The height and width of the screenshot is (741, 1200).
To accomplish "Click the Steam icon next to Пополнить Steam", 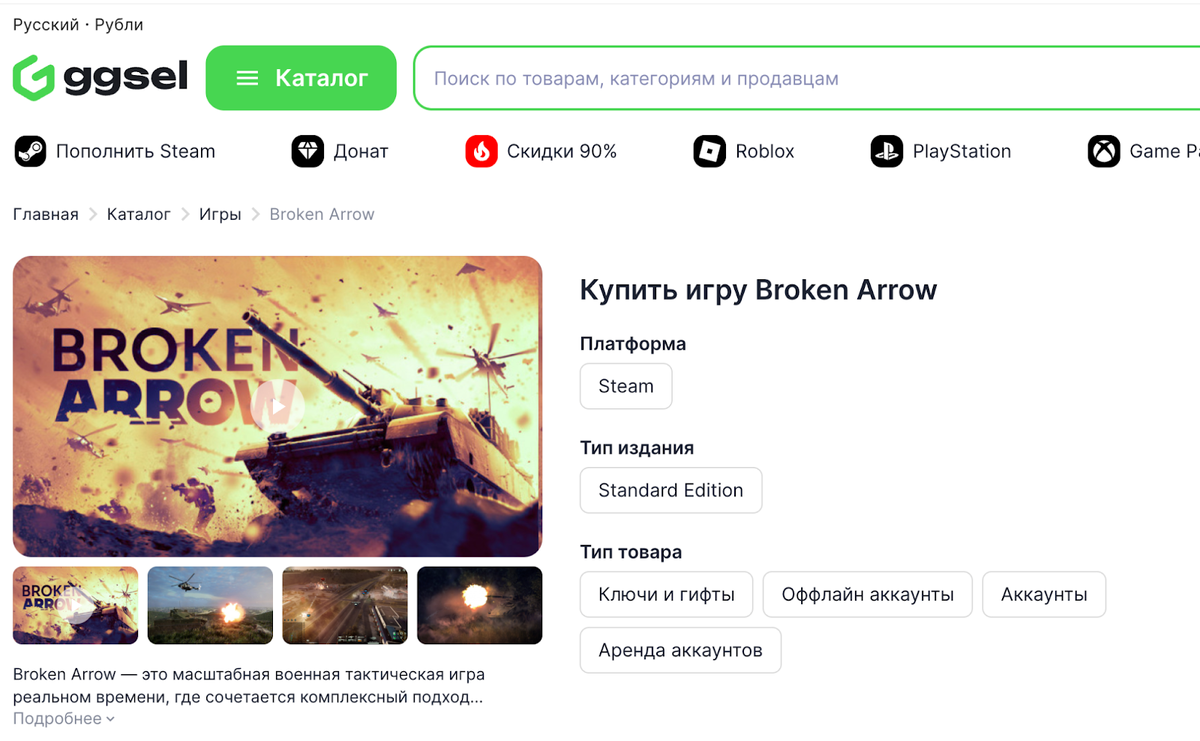I will (30, 152).
